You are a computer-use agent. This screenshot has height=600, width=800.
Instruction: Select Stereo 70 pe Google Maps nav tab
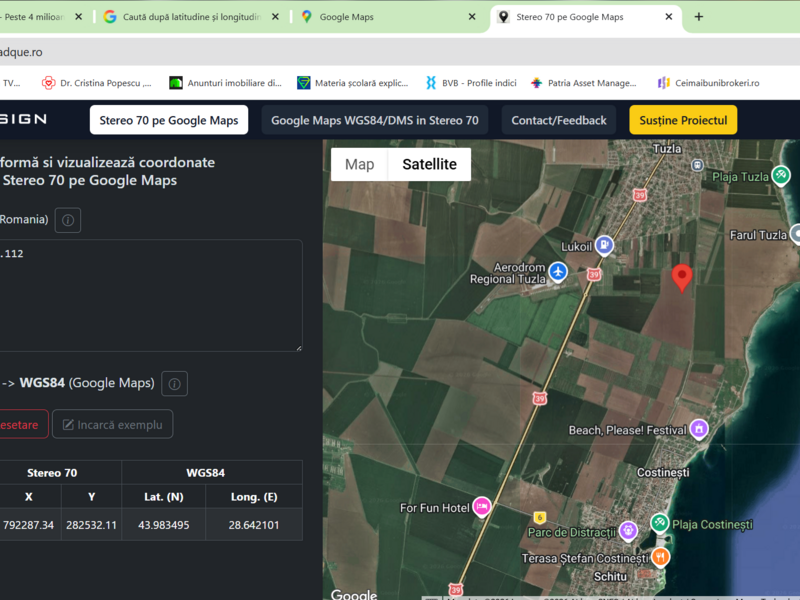click(x=169, y=120)
